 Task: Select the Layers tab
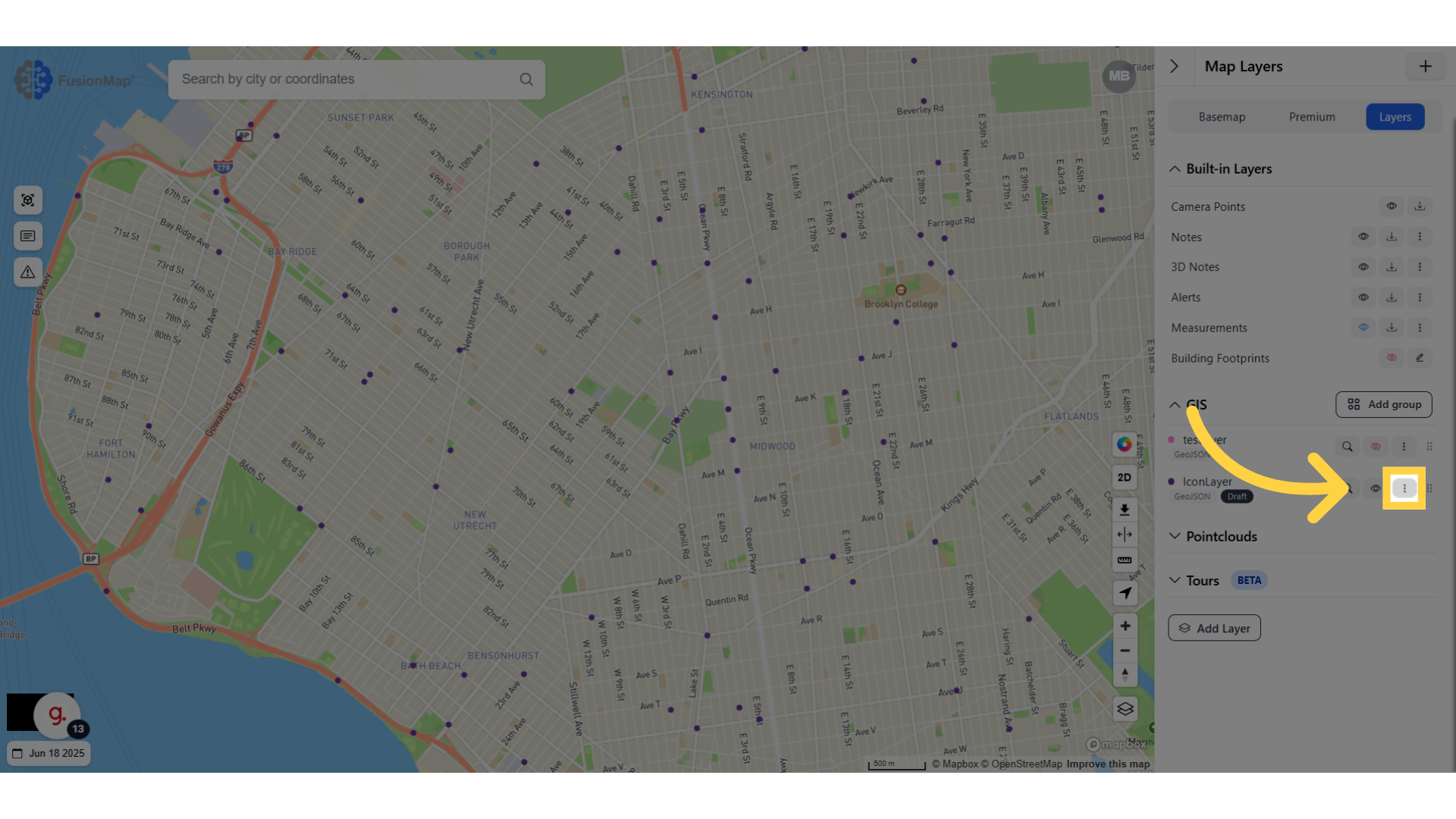1395,117
